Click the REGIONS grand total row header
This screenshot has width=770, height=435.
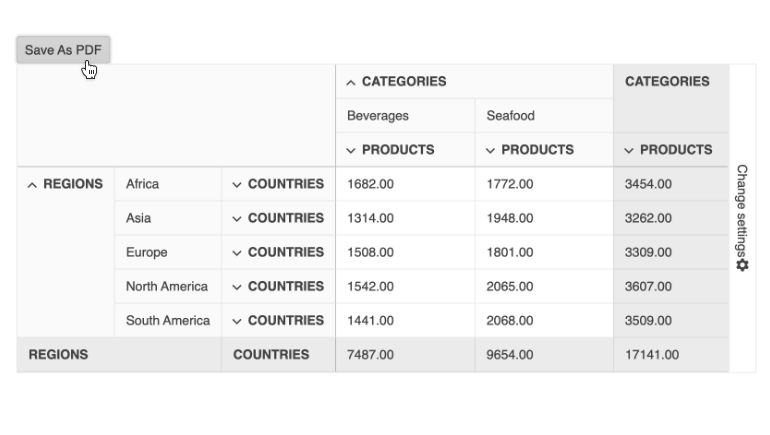58,355
